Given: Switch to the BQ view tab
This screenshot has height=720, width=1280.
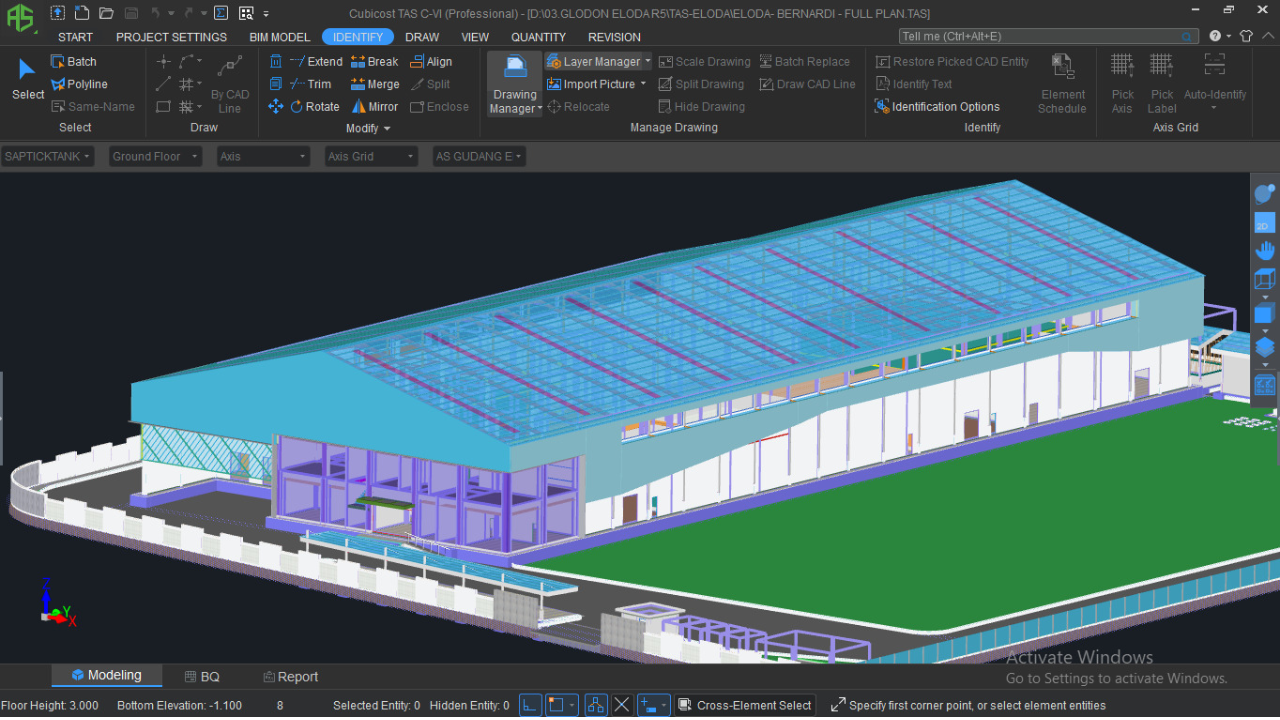Looking at the screenshot, I should pos(202,676).
